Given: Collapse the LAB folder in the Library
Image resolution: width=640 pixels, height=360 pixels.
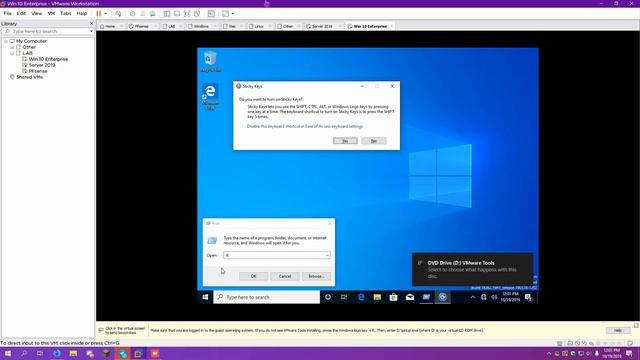Looking at the screenshot, I should click(12, 53).
